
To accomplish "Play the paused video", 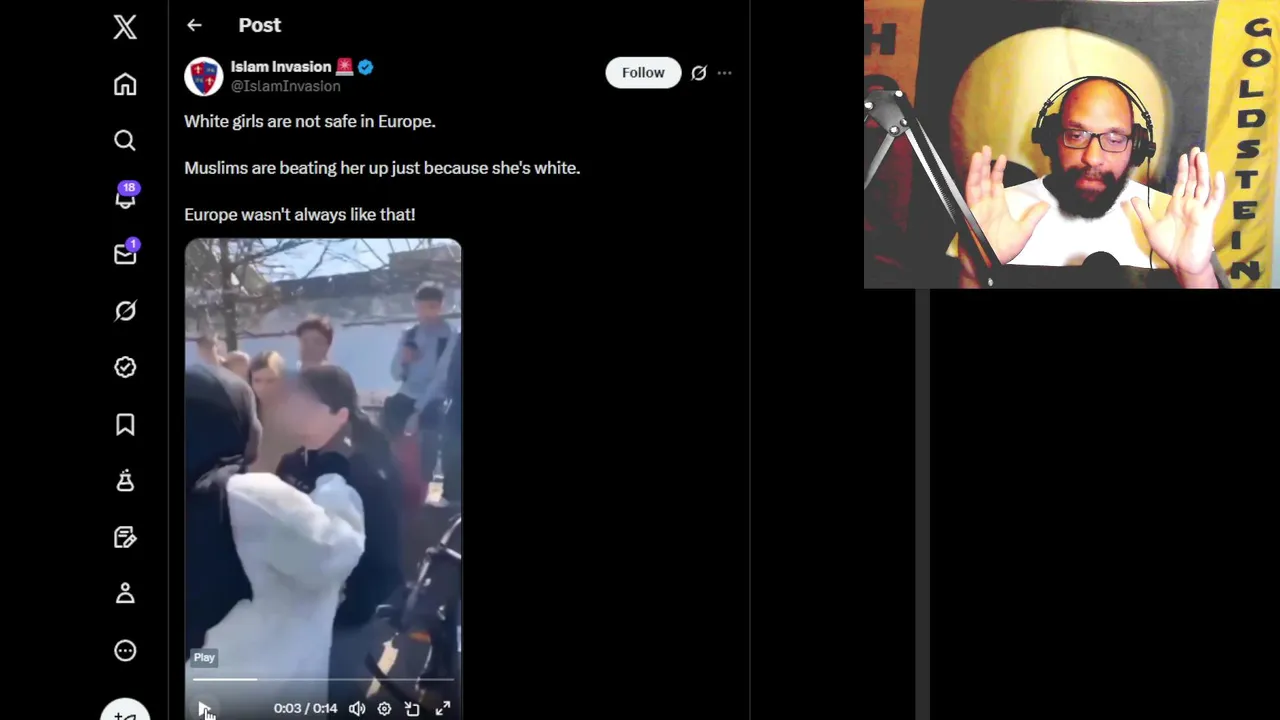I will click(x=204, y=708).
